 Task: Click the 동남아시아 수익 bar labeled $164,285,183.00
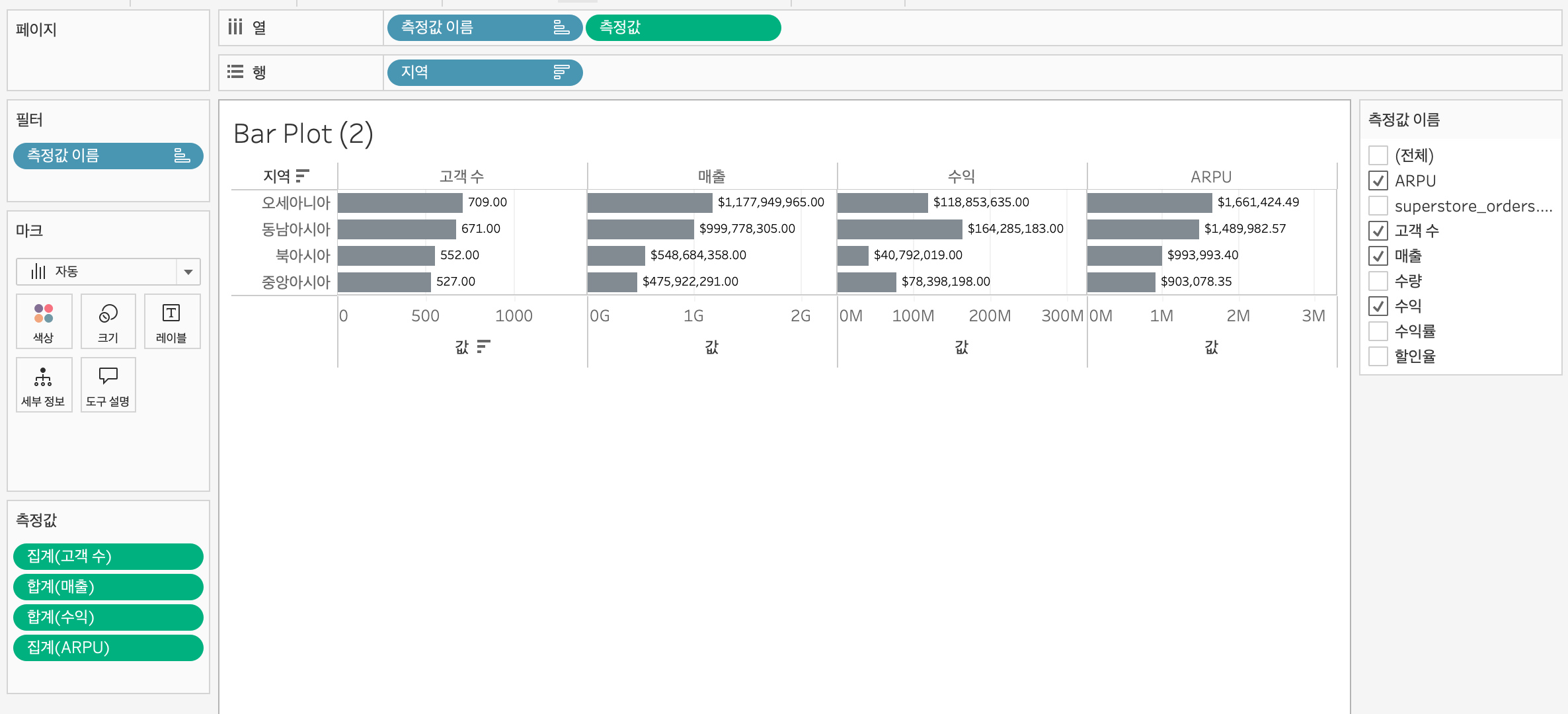(900, 229)
